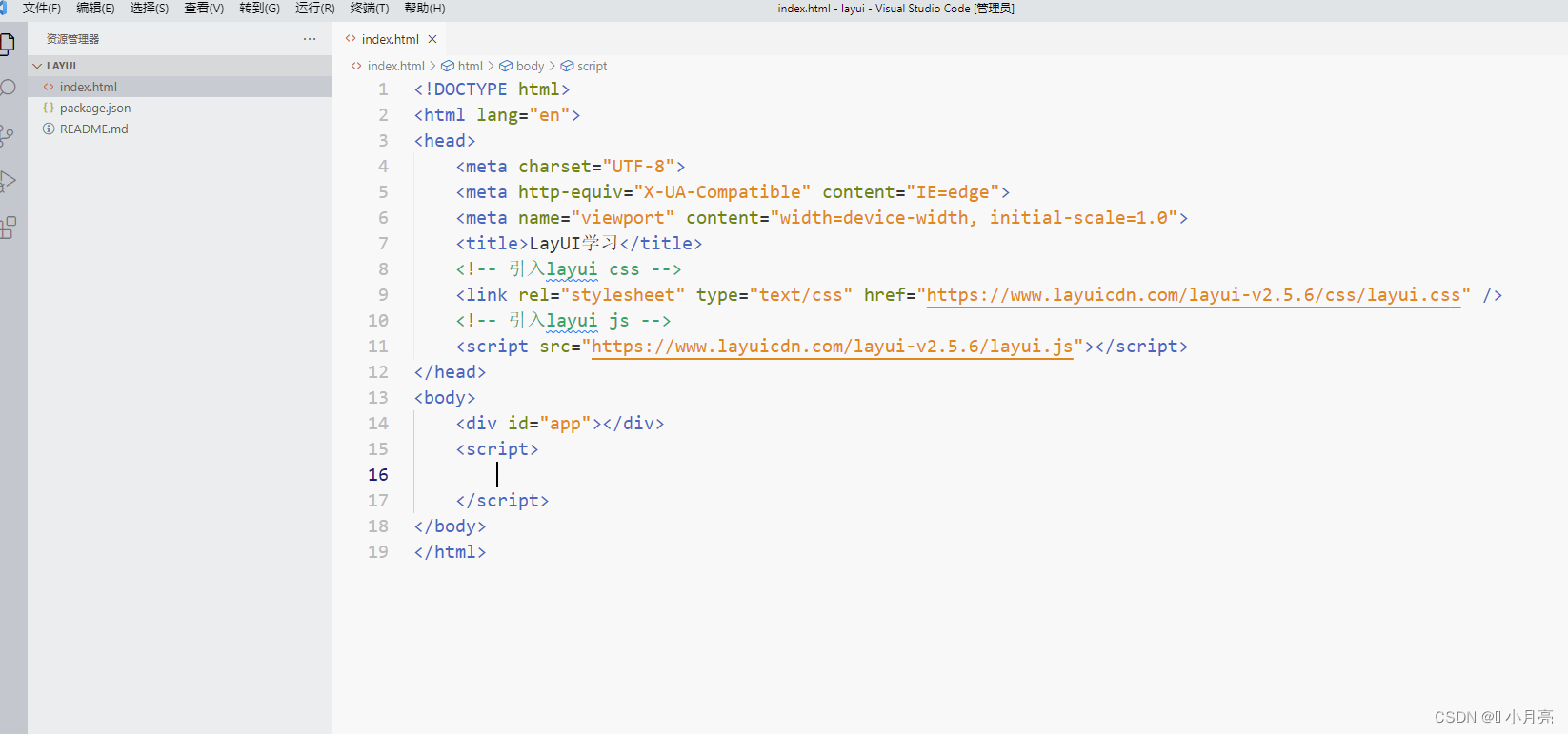
Task: Open the Source Control view in the activity bar
Action: point(8,135)
